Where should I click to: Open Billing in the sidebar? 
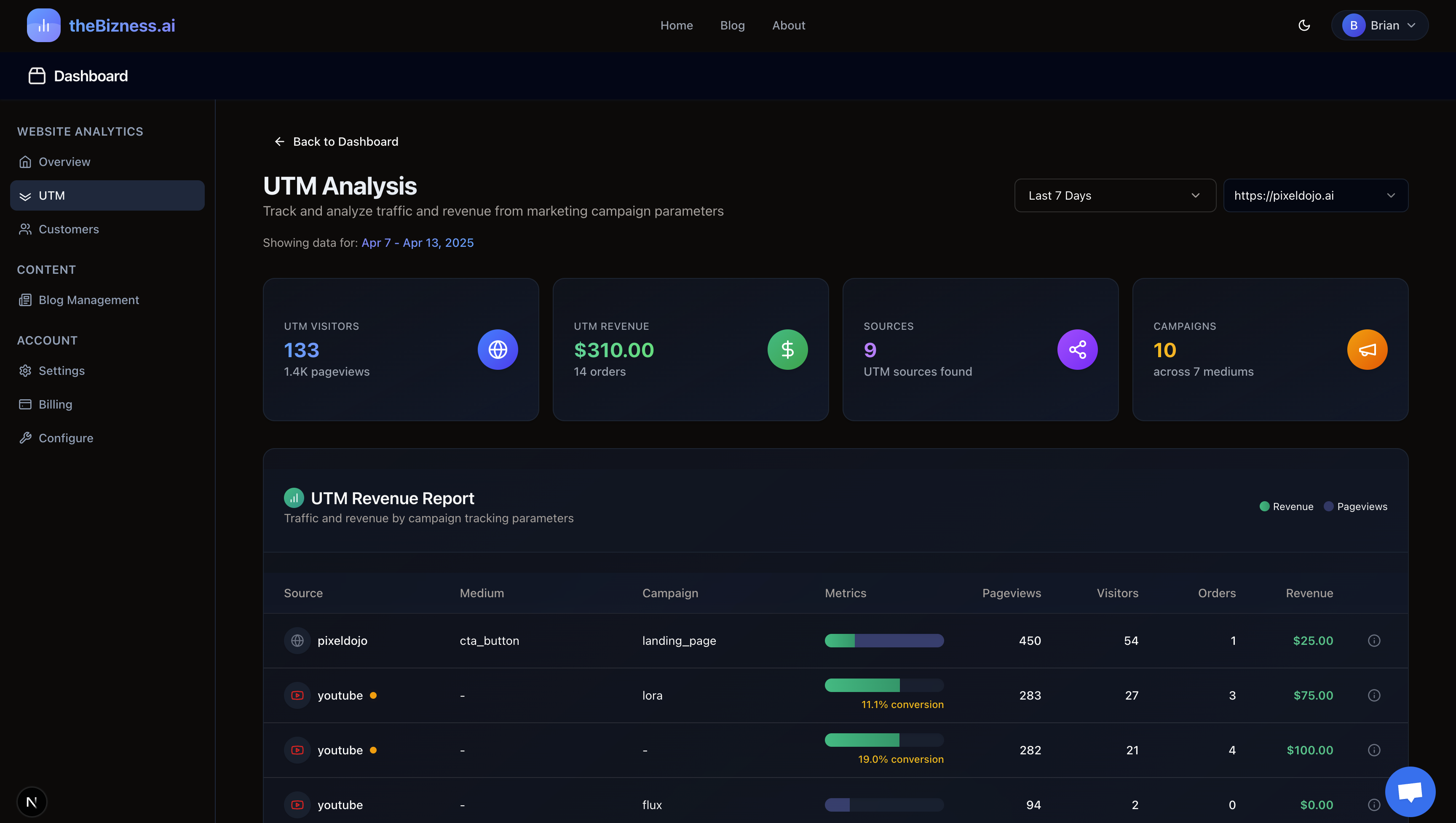click(55, 404)
